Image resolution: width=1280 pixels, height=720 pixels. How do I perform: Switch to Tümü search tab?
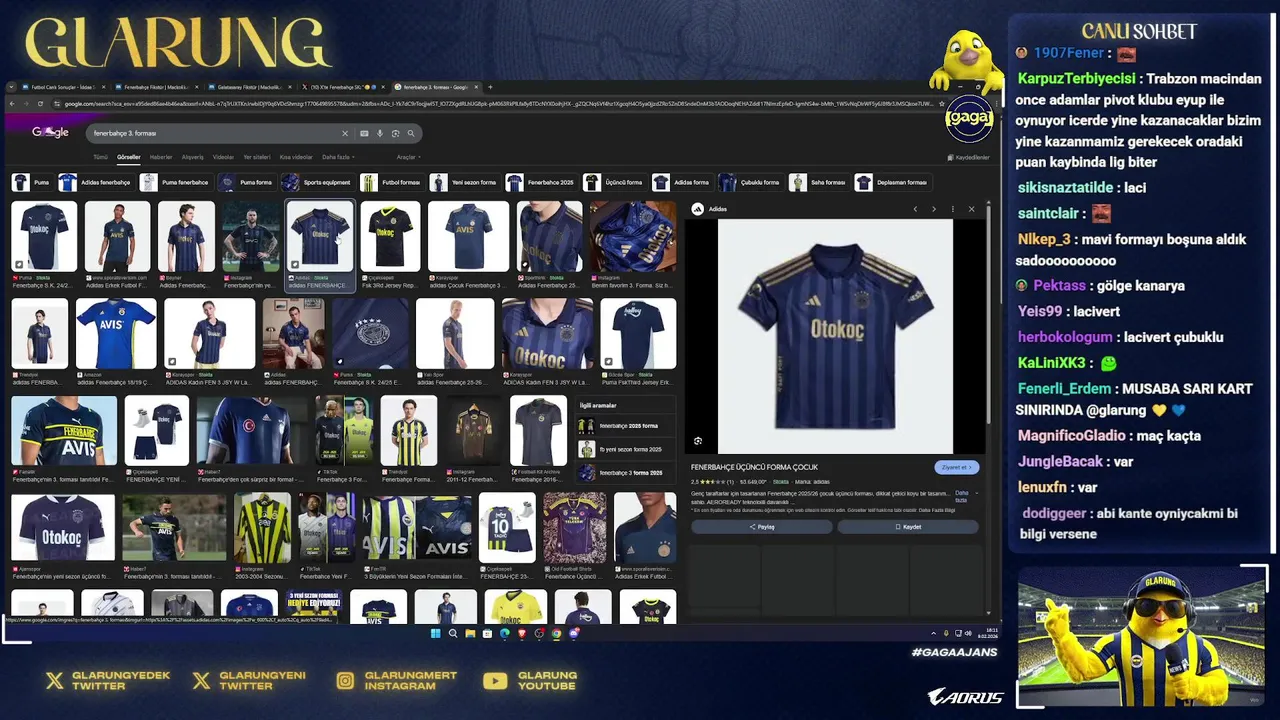pos(100,157)
